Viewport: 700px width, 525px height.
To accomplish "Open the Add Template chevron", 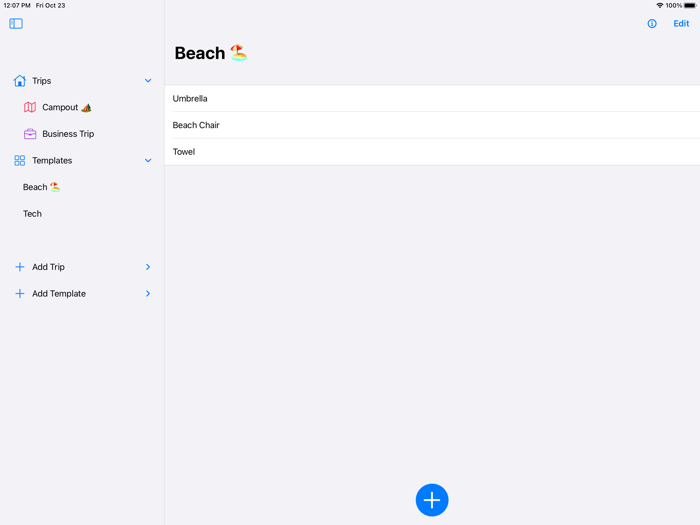I will [148, 294].
